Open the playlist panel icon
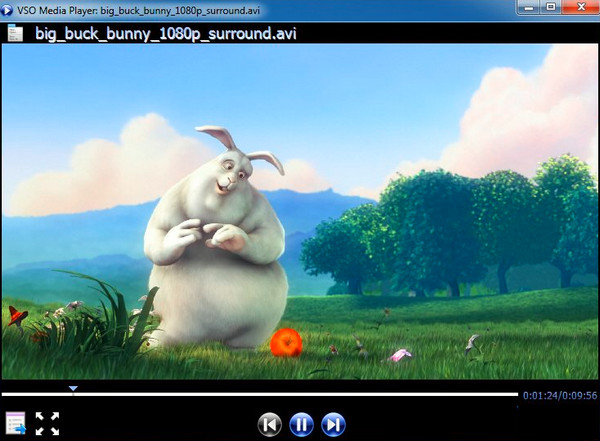 pos(16,423)
